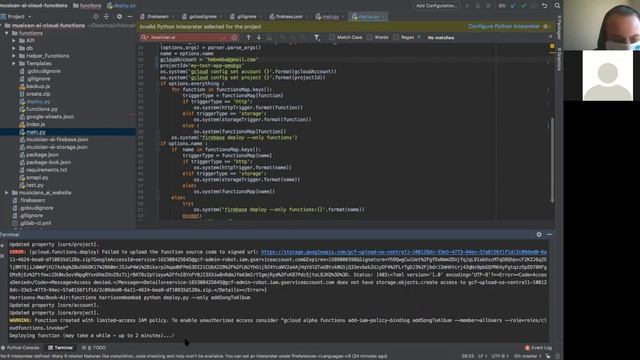Select .gitlab-ci.yml in project tree

(x=35, y=223)
